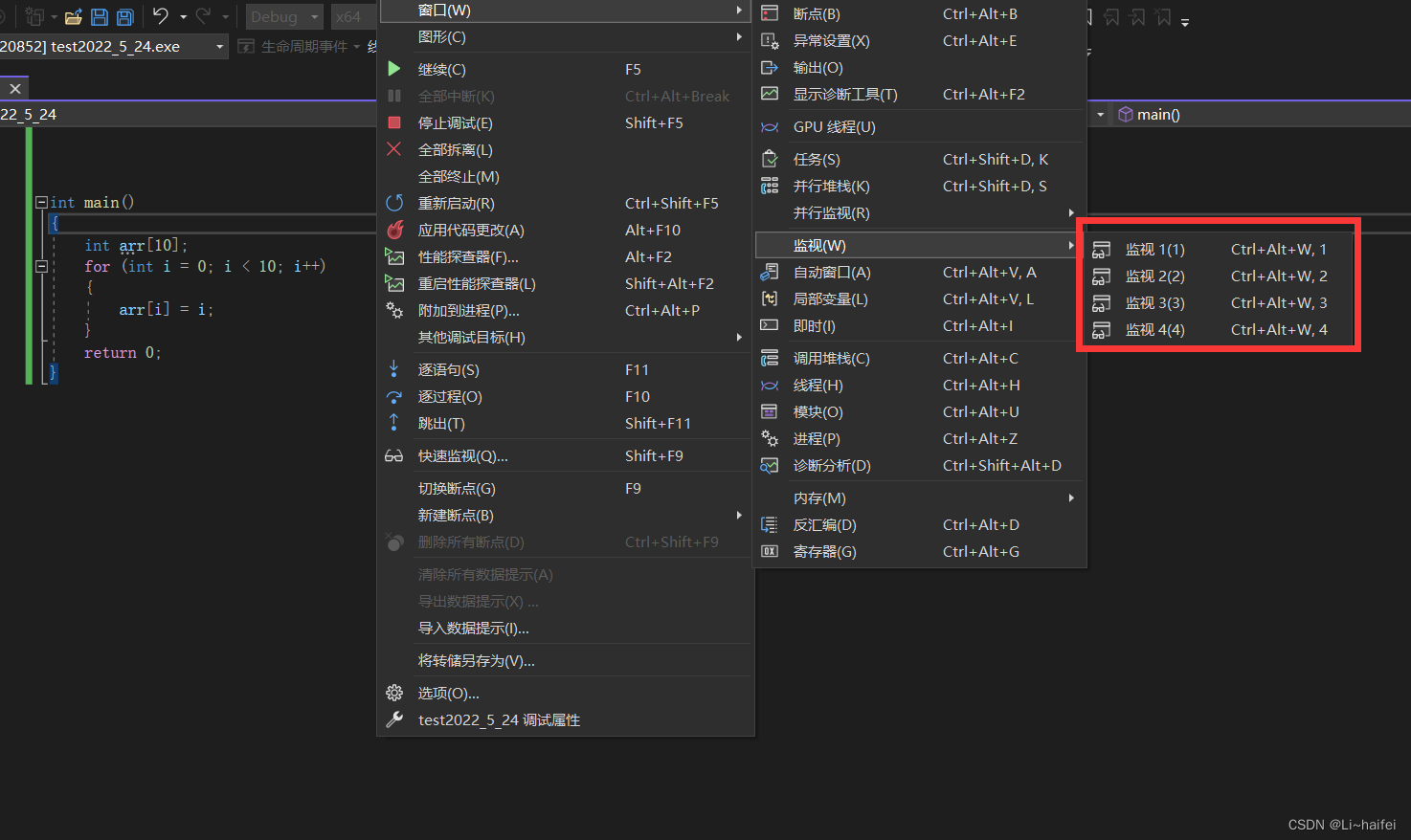The width and height of the screenshot is (1411, 840).
Task: Choose 切换断点(G) menu entry
Action: tap(565, 488)
